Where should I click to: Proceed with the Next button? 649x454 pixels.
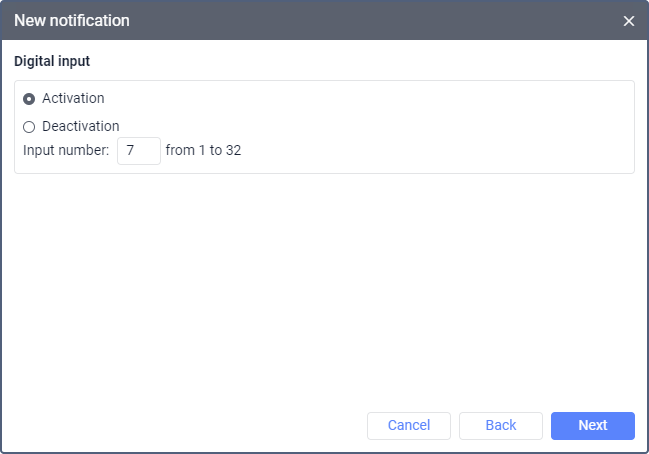[592, 426]
